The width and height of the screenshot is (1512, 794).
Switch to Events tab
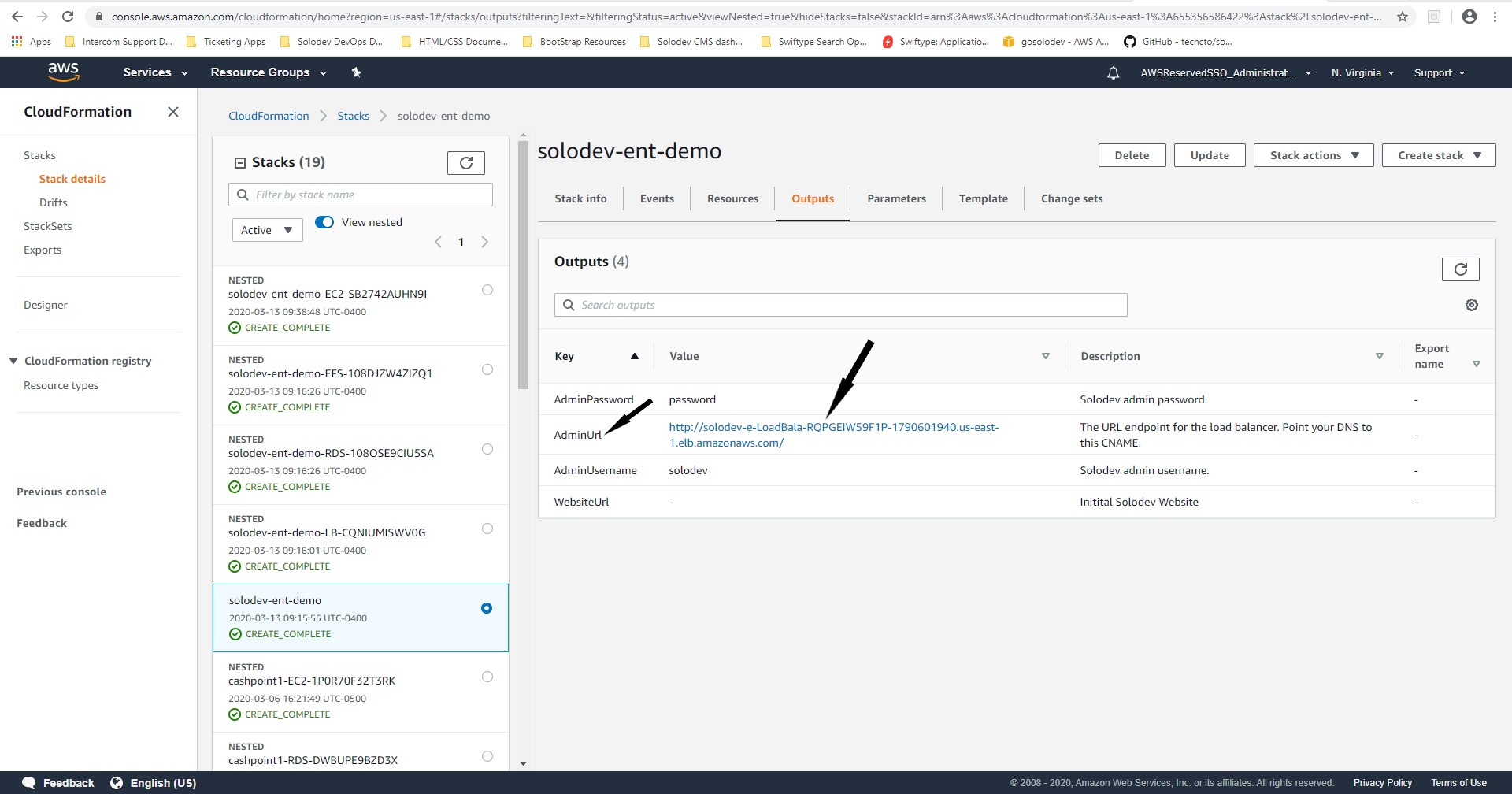tap(657, 198)
